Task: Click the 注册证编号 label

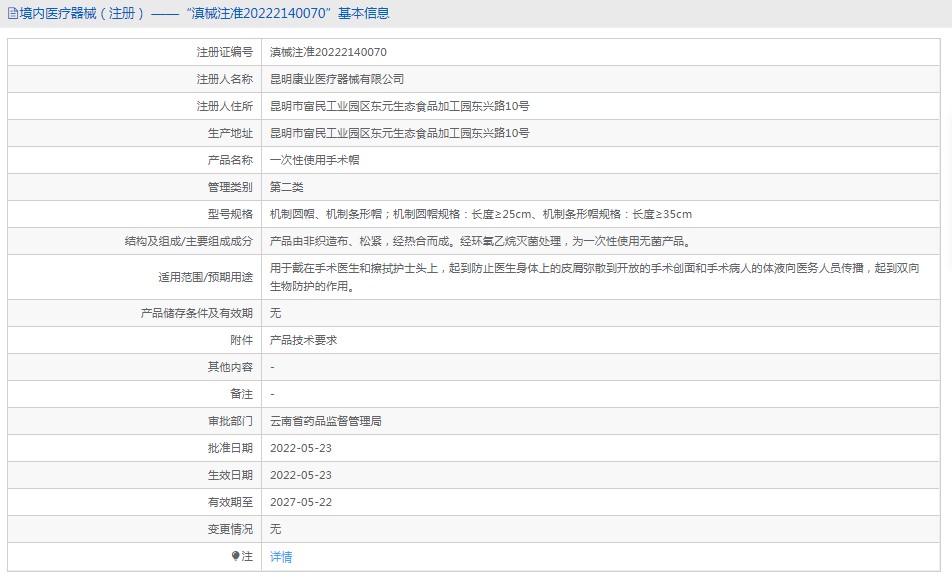Action: point(225,52)
